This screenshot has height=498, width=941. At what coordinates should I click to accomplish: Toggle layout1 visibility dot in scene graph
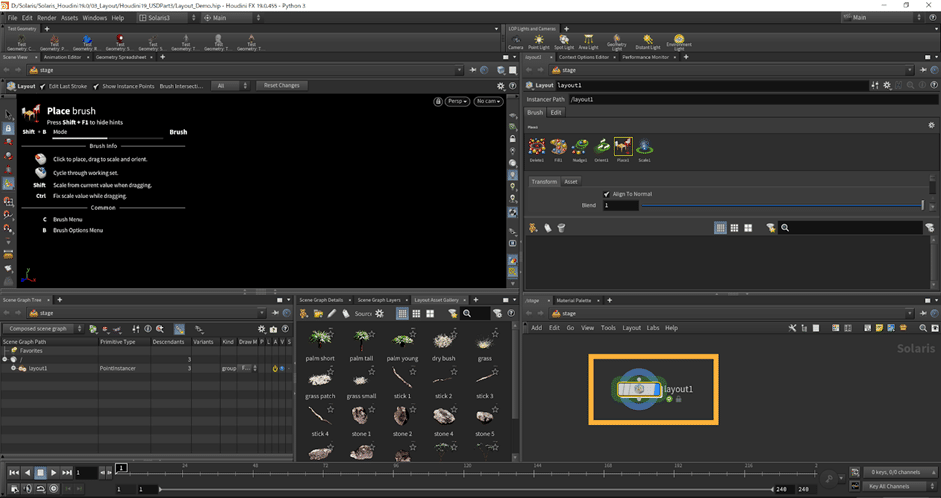(x=282, y=368)
